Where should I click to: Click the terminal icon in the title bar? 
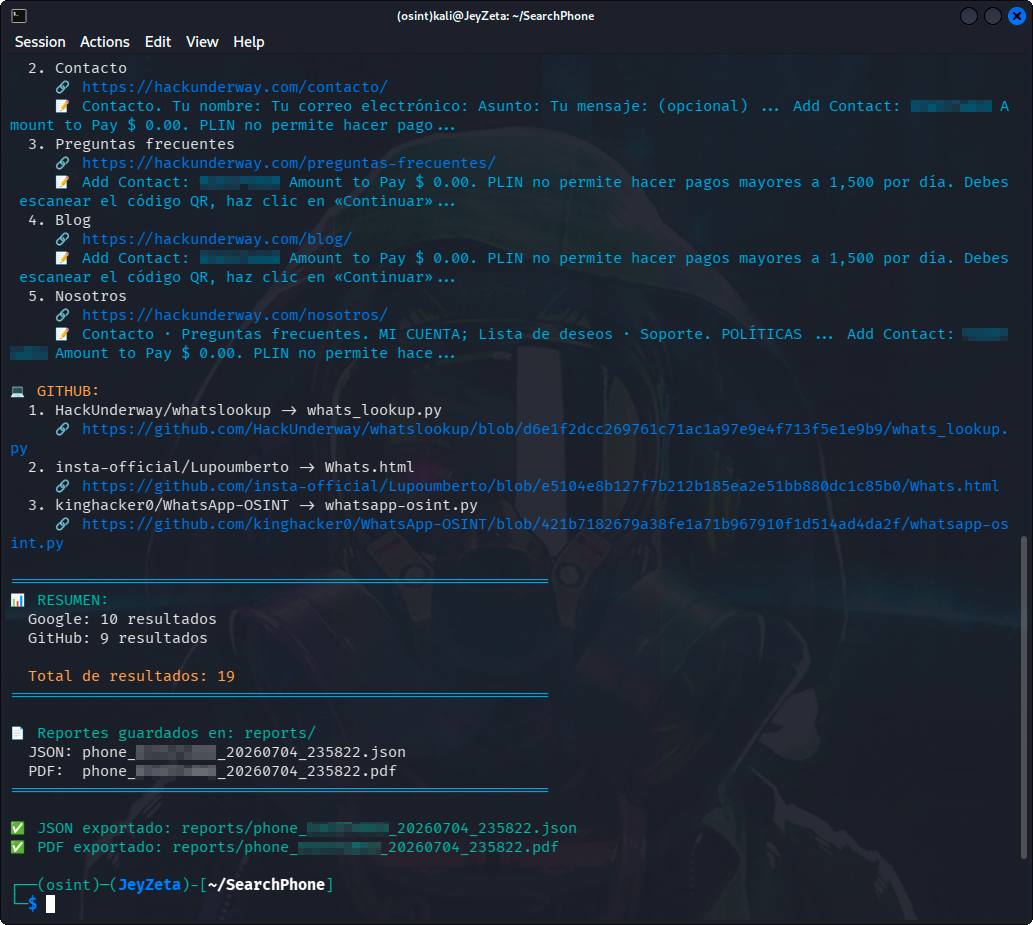click(x=19, y=16)
